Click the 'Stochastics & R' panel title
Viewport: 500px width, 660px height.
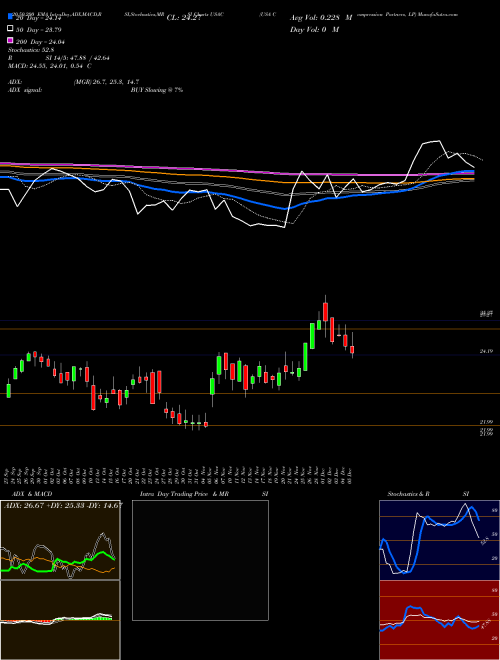[x=408, y=494]
